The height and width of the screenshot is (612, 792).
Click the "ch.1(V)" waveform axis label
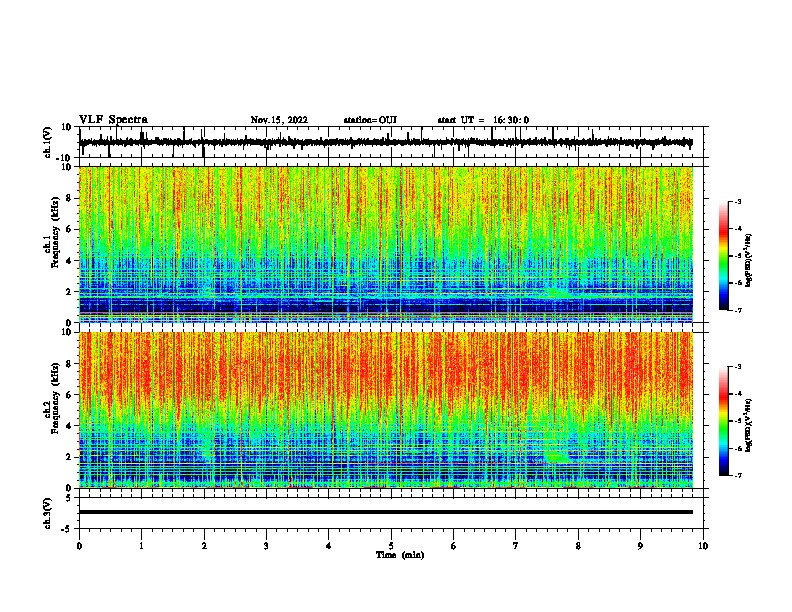(48, 142)
